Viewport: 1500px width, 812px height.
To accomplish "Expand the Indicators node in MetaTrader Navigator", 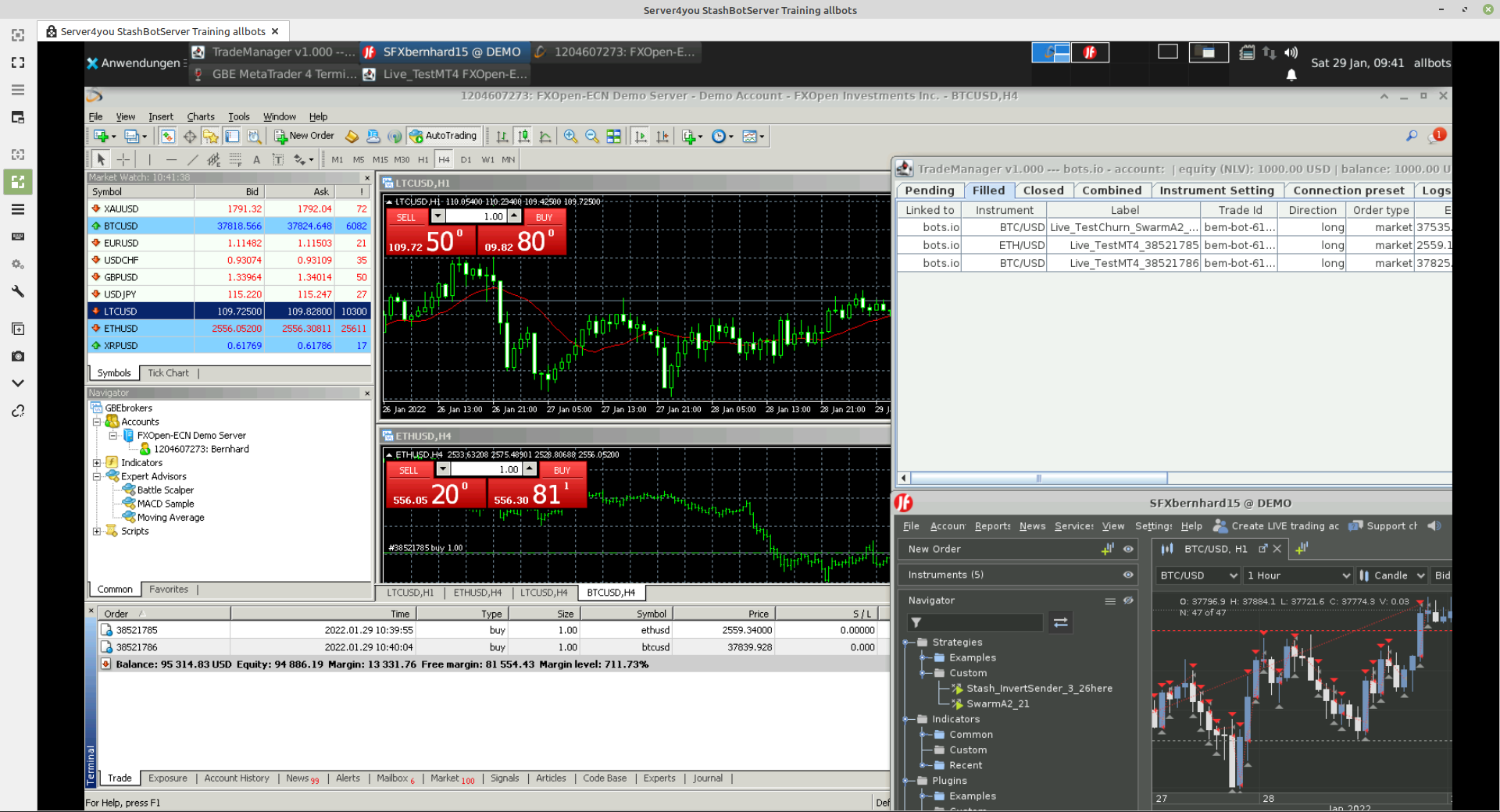I will [x=97, y=463].
